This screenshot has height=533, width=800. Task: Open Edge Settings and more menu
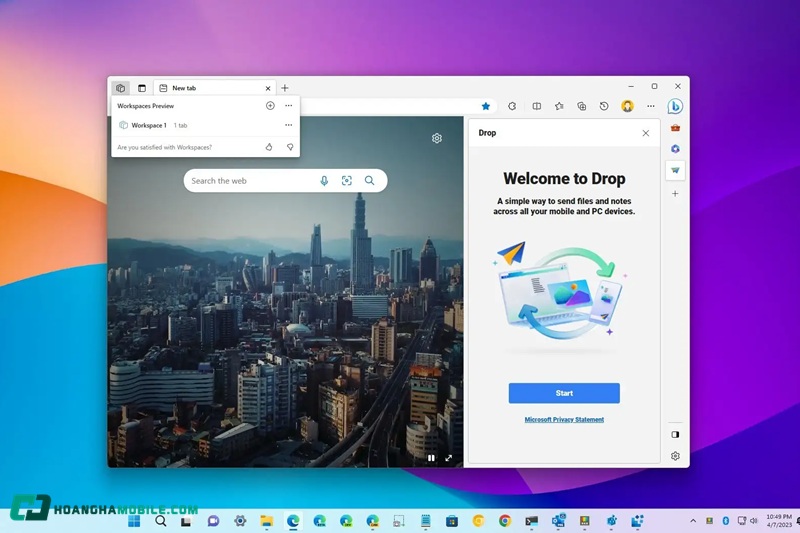[x=650, y=106]
